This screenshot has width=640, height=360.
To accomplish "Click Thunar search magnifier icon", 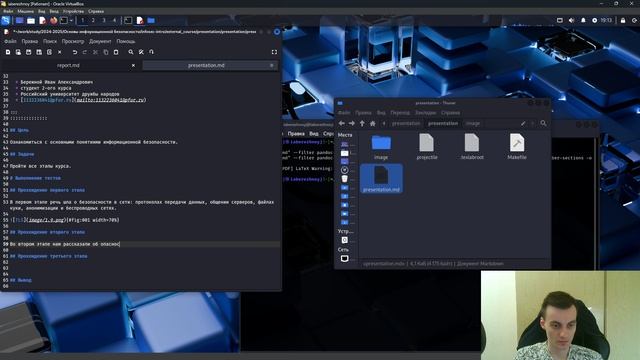I will [x=543, y=123].
